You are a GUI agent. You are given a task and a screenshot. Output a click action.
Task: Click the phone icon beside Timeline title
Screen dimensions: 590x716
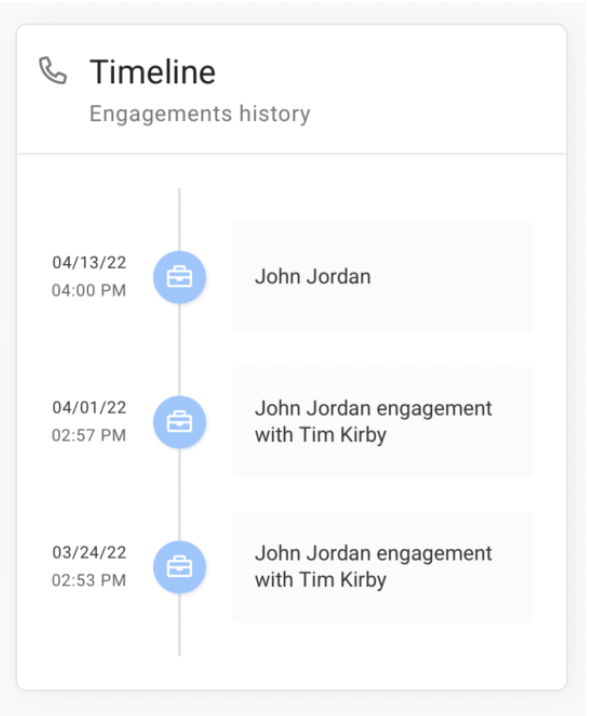click(53, 71)
